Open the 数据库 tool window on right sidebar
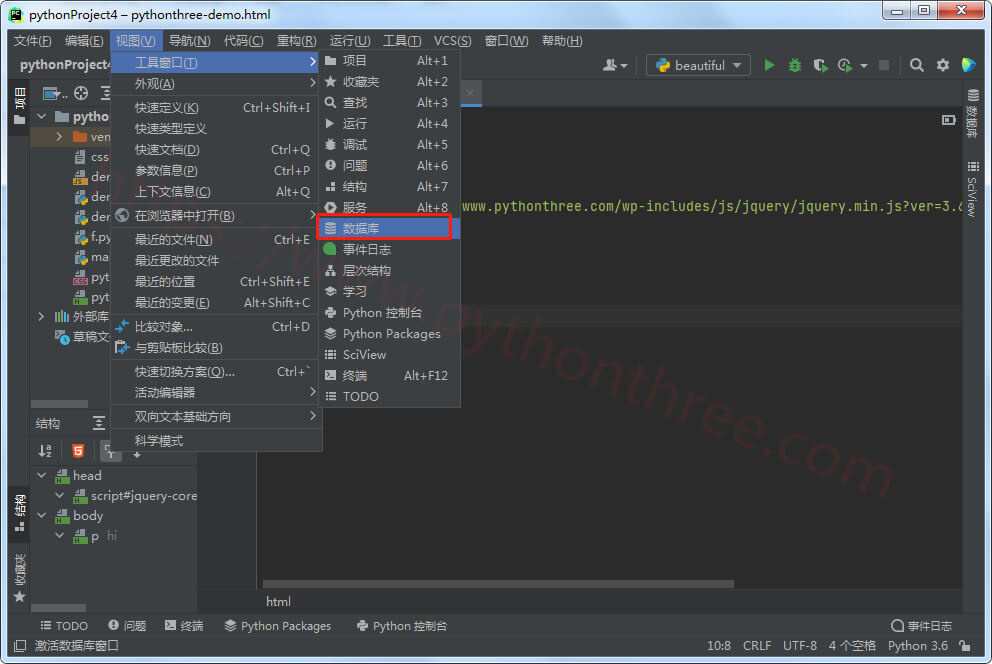992x664 pixels. [973, 113]
